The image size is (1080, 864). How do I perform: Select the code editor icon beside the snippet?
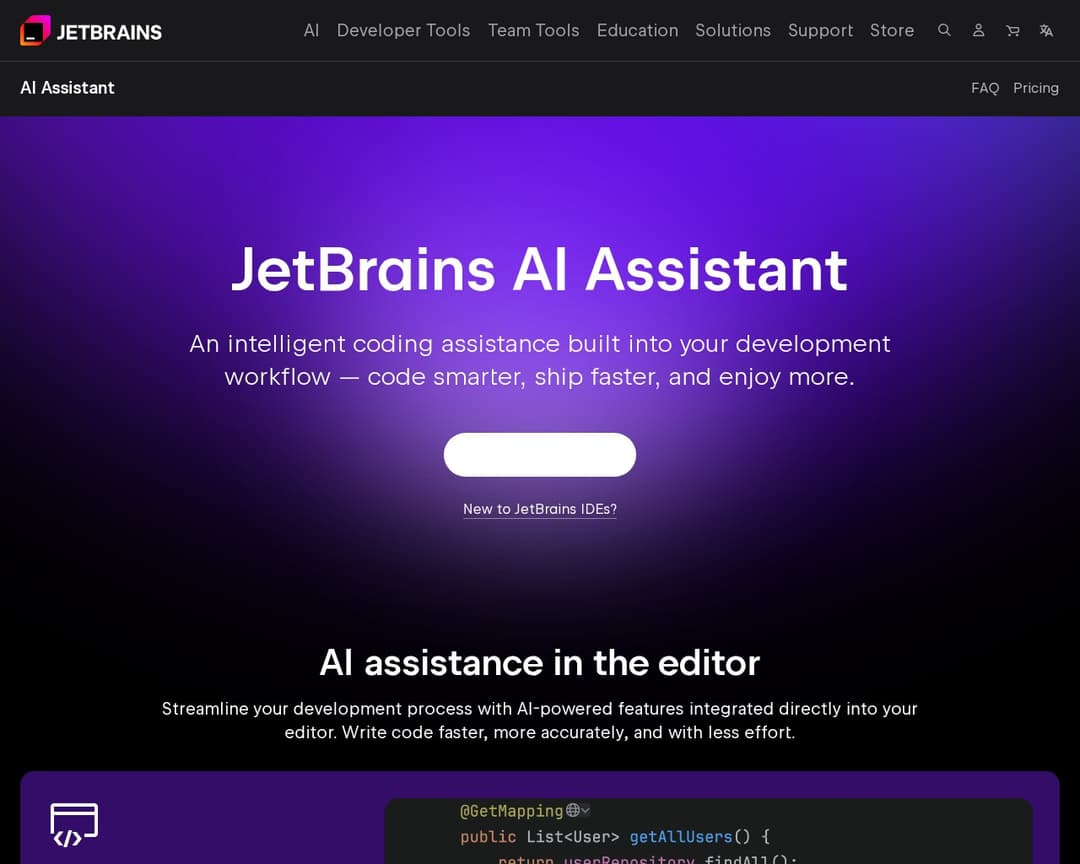(73, 823)
